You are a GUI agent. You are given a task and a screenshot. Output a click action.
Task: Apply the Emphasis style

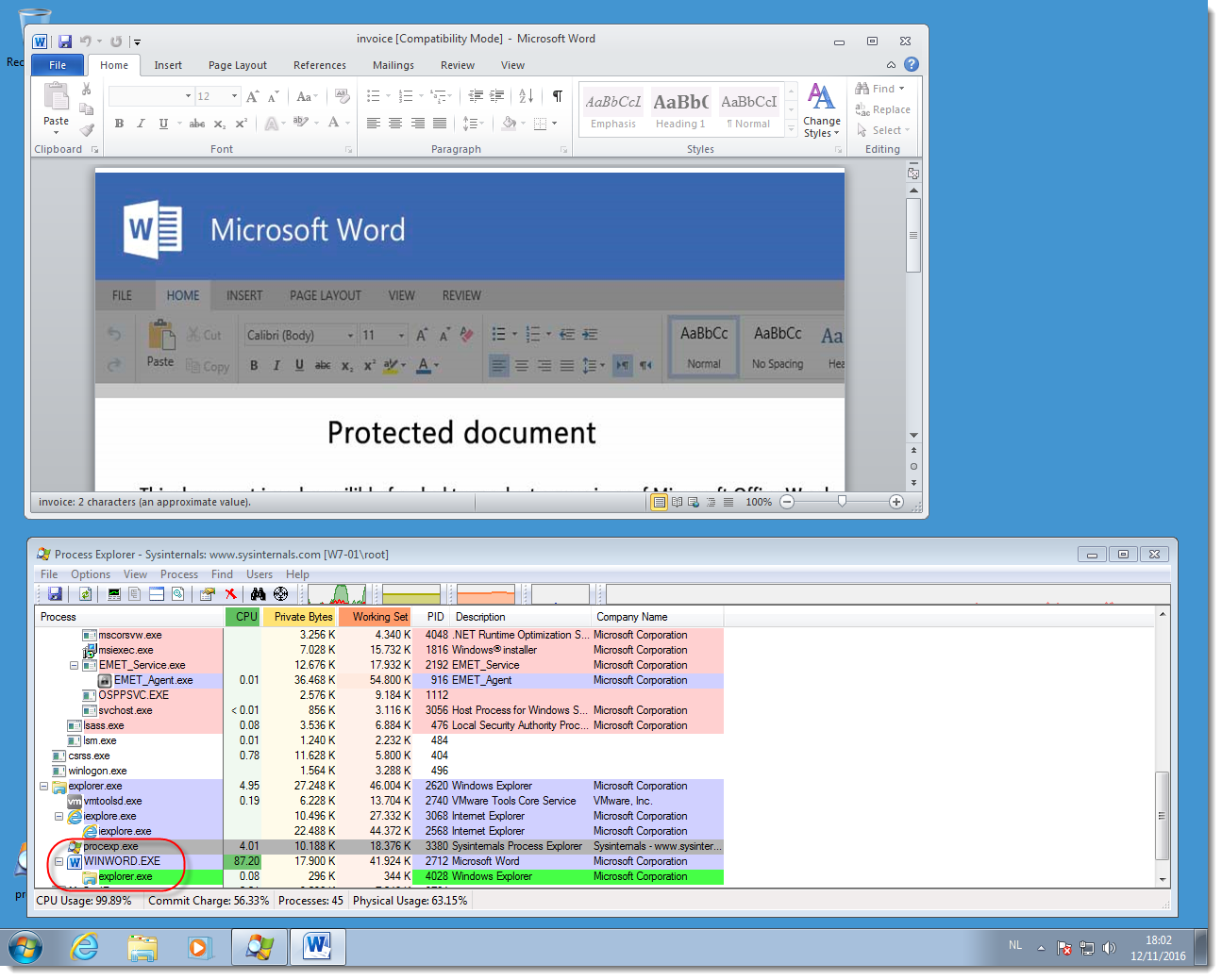click(x=613, y=110)
